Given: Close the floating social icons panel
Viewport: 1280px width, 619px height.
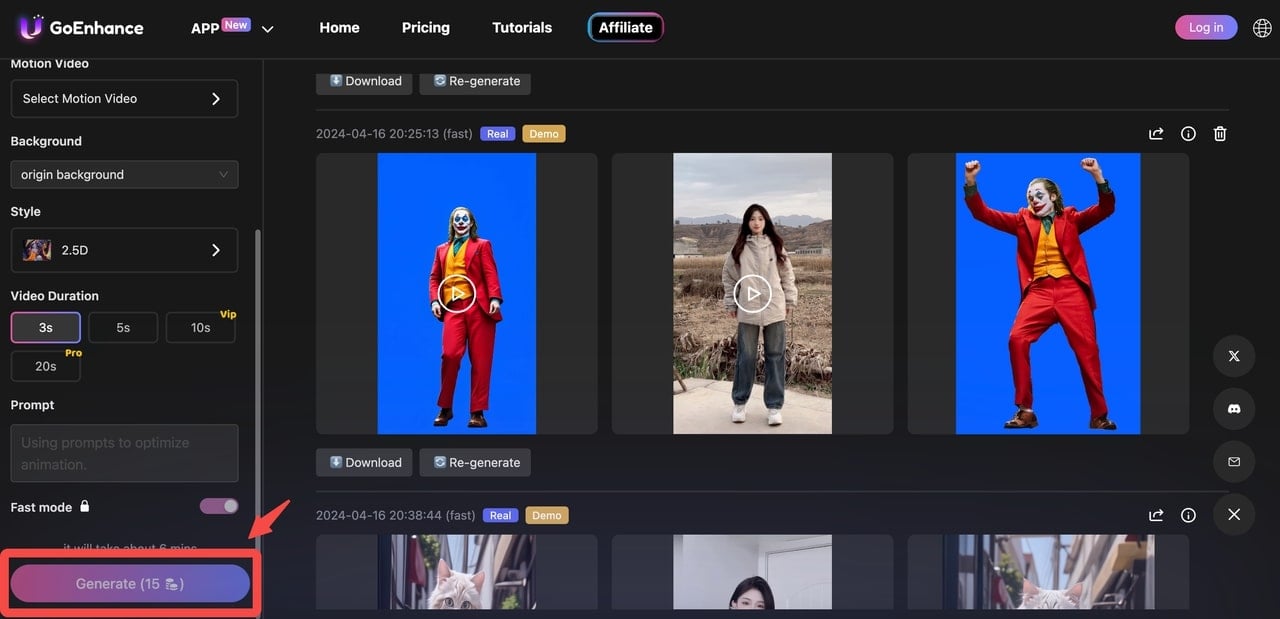Looking at the screenshot, I should (x=1234, y=514).
